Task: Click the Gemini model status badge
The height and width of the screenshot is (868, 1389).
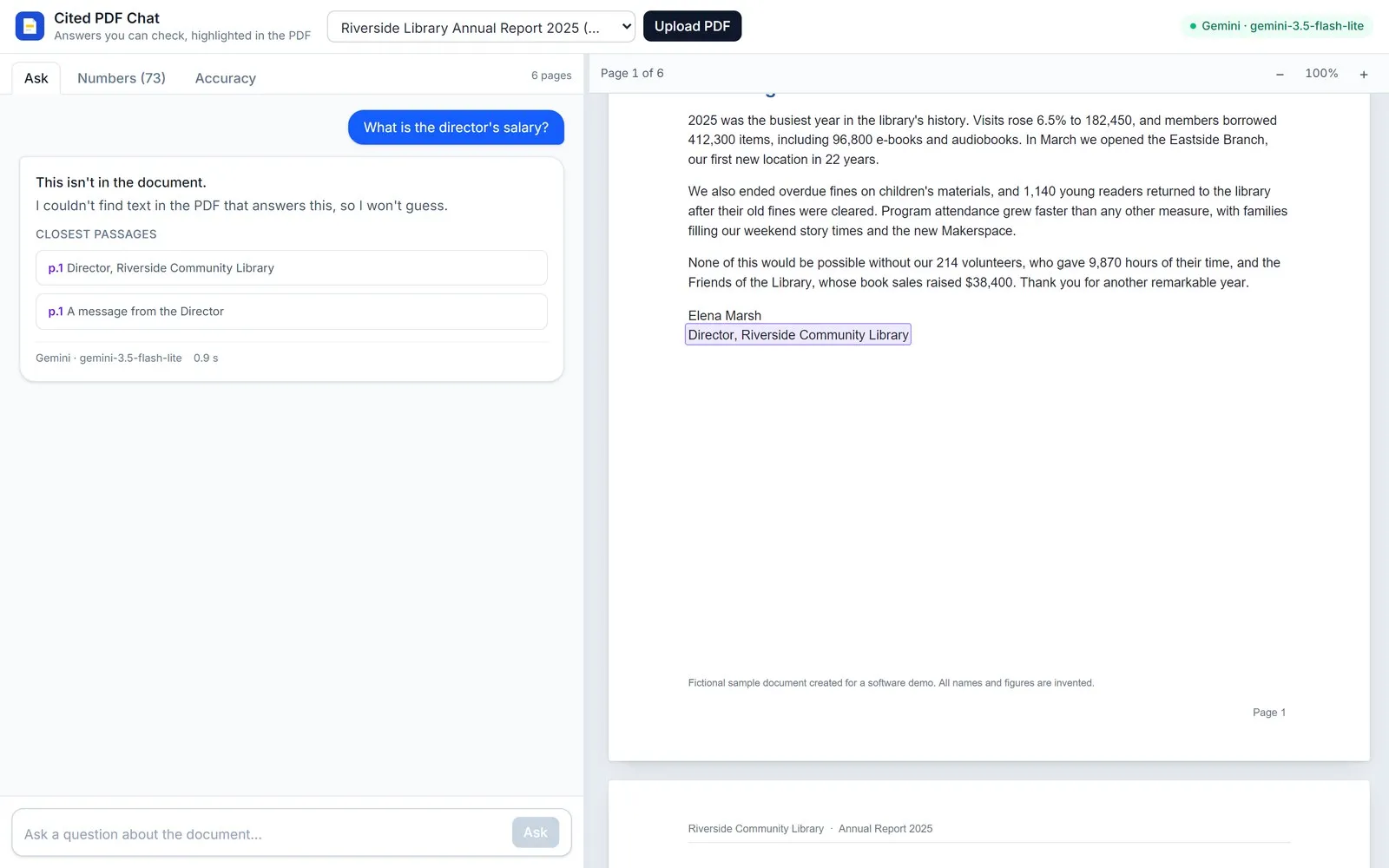Action: [1276, 26]
